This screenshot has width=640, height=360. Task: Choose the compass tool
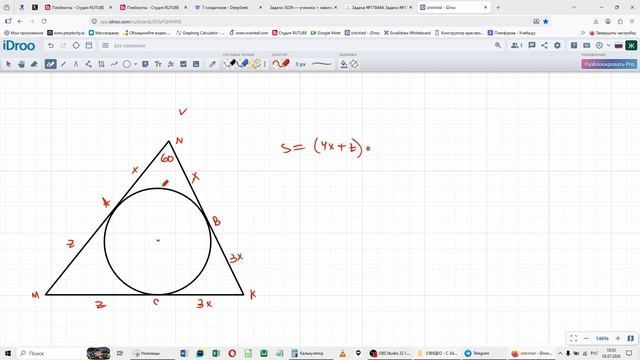click(76, 64)
